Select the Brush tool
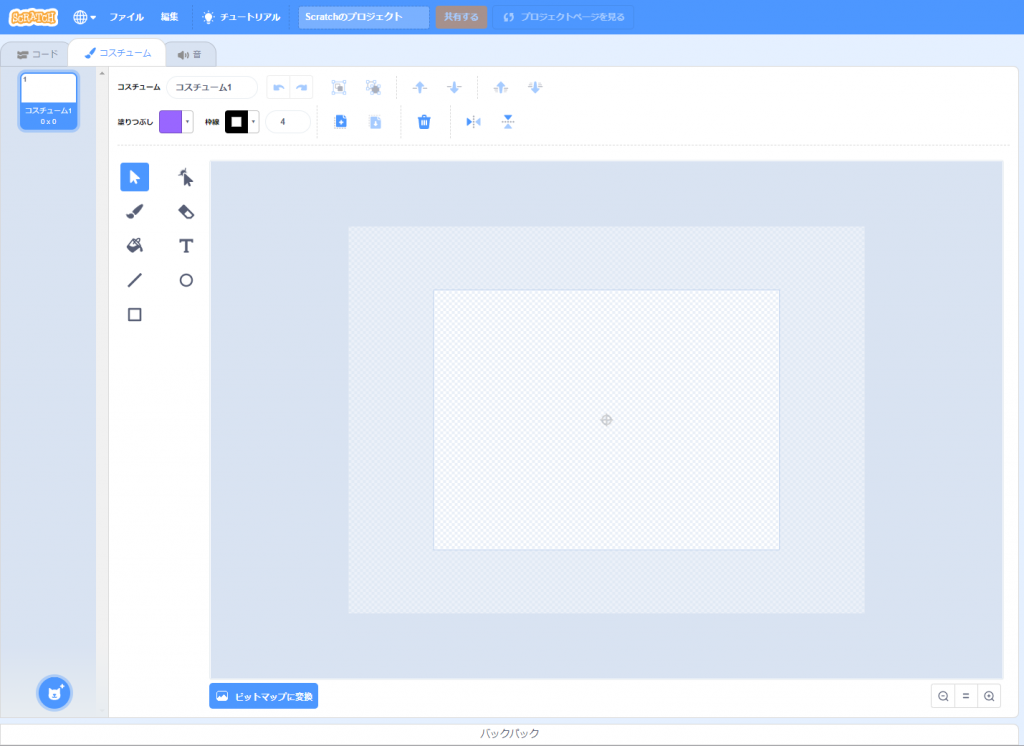The width and height of the screenshot is (1024, 746). 135,212
